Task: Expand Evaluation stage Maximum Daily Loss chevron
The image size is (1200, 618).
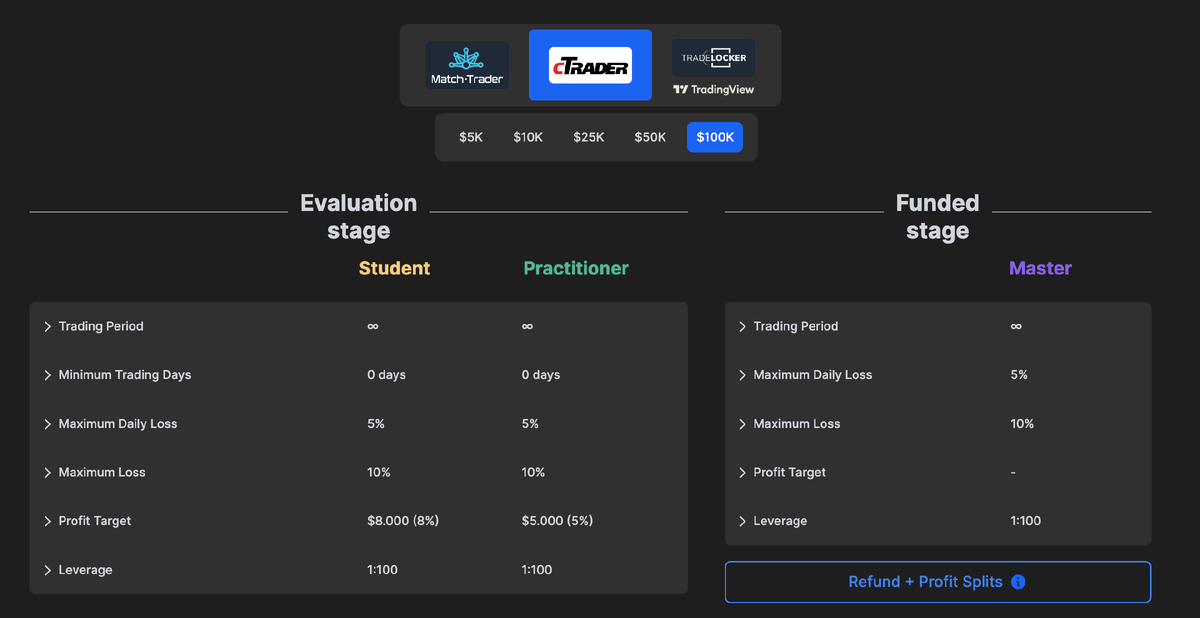Action: click(x=47, y=424)
